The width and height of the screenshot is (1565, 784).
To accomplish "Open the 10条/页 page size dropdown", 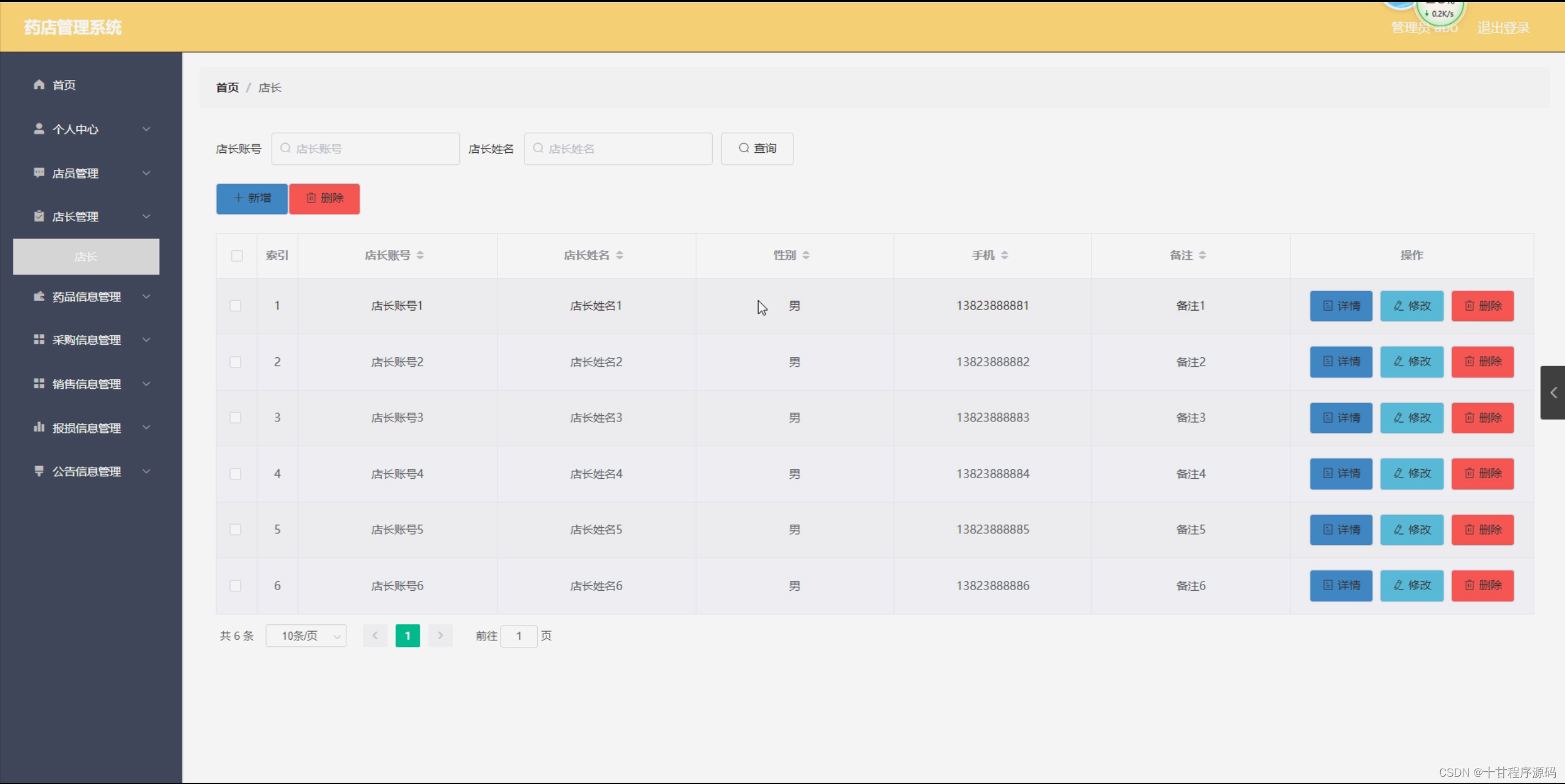I will [x=306, y=636].
